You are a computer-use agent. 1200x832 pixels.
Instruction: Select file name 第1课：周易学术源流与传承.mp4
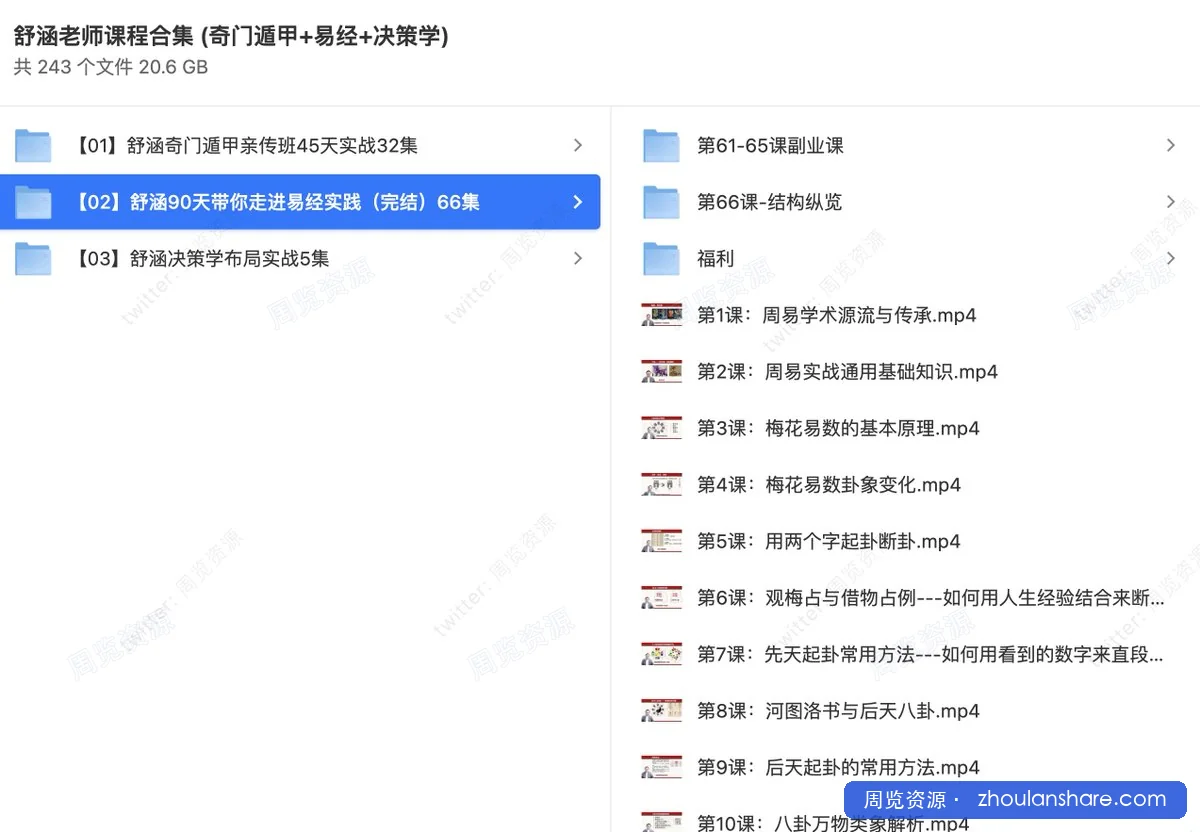click(836, 315)
